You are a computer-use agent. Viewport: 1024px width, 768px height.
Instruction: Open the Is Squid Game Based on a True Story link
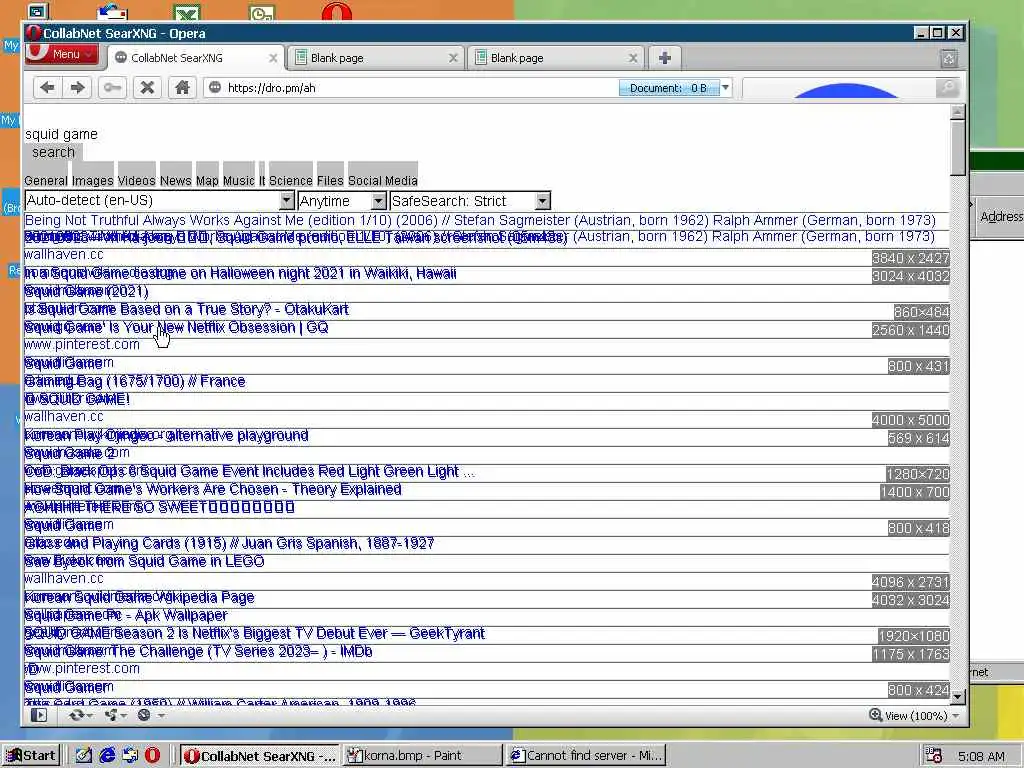(x=187, y=309)
